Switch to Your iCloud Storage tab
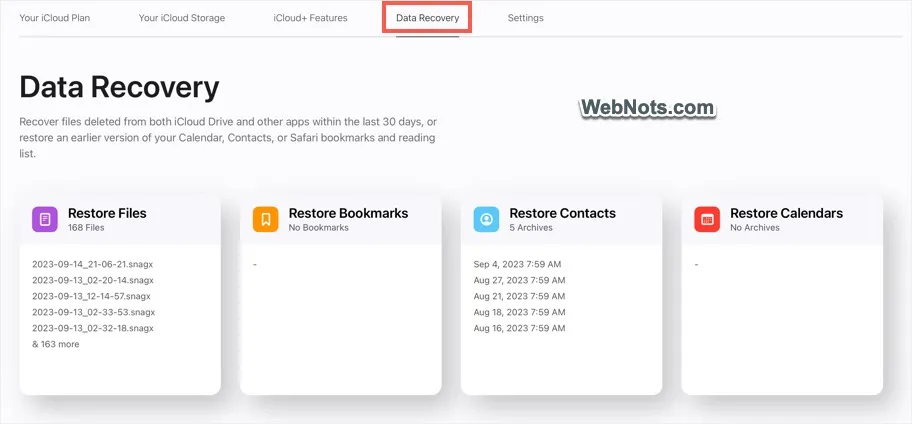 point(181,18)
